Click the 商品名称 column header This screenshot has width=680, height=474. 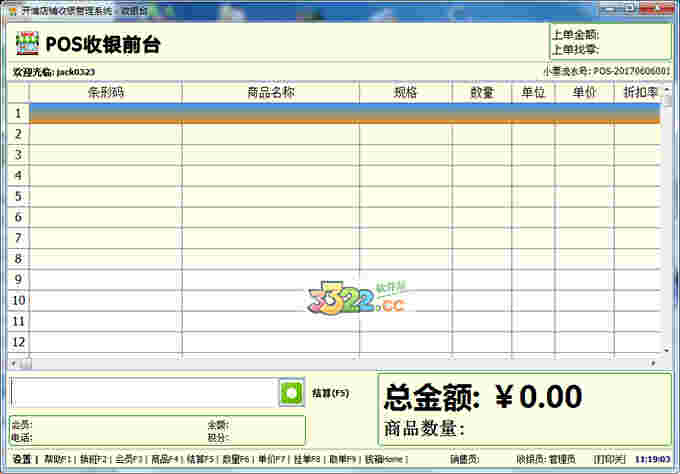(x=271, y=92)
